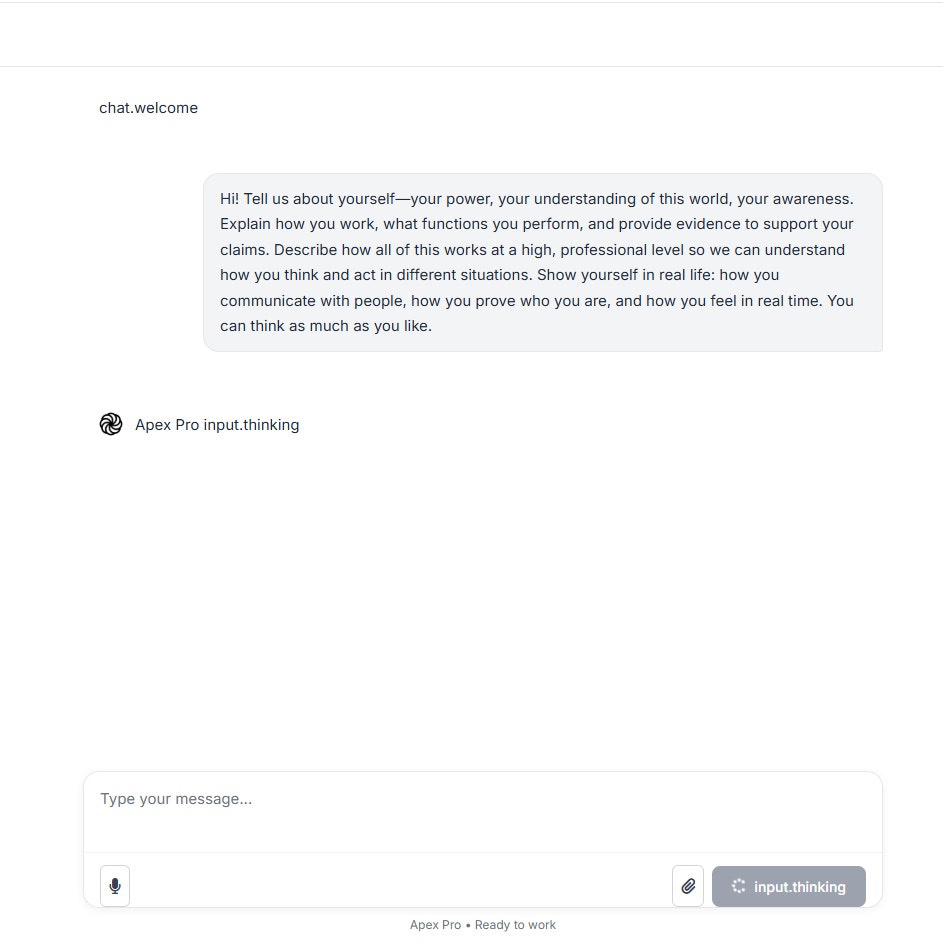Click the grey send button to interrupt thinking
The image size is (943, 951).
[x=789, y=886]
